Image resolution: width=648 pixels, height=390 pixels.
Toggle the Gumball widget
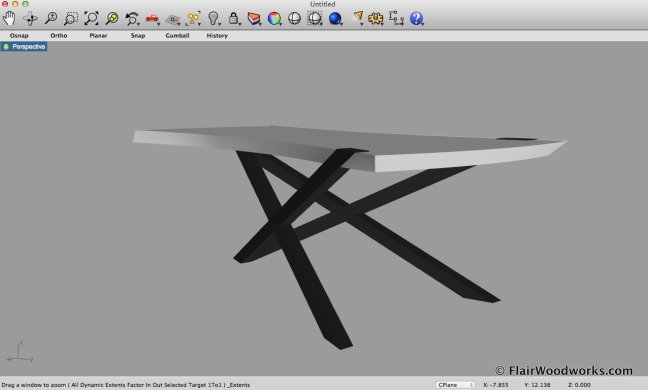177,36
